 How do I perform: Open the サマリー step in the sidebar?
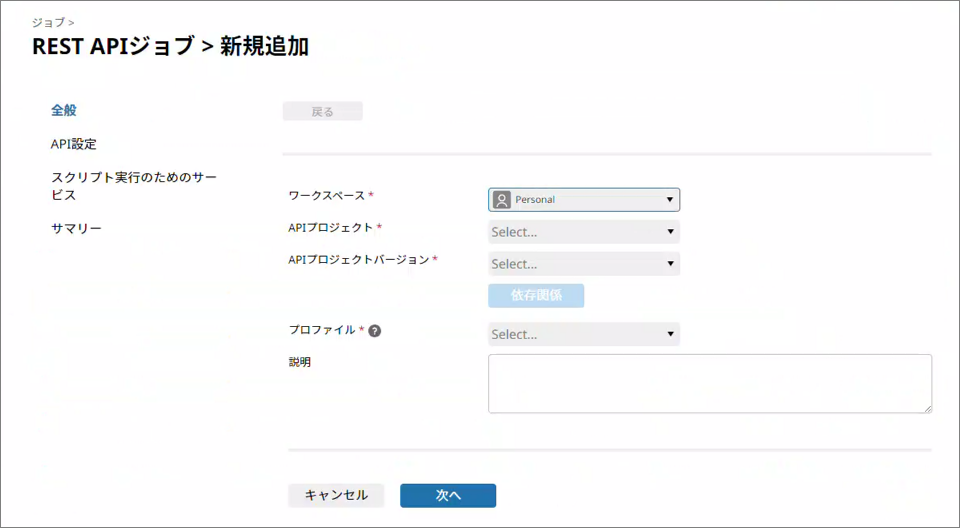[x=76, y=228]
